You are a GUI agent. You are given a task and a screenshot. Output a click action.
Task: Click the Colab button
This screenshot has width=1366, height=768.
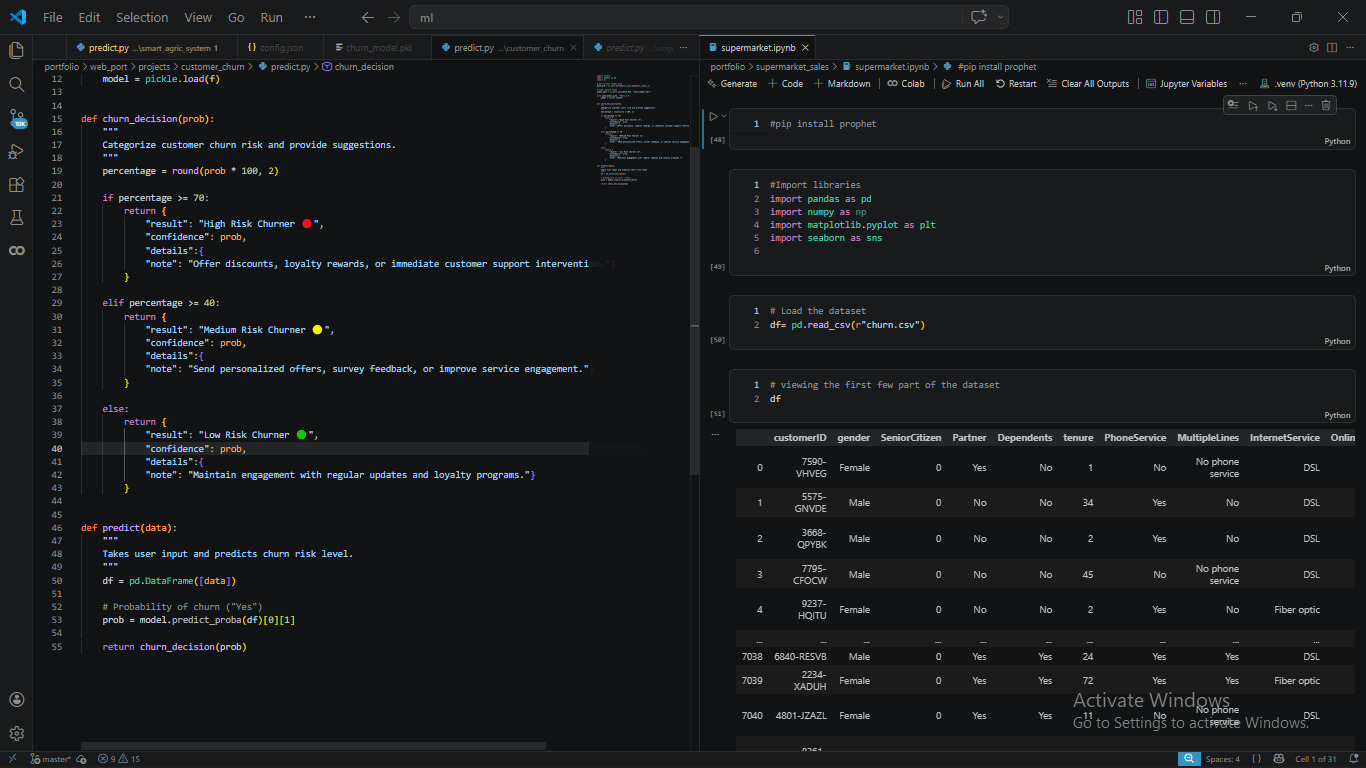coord(905,84)
